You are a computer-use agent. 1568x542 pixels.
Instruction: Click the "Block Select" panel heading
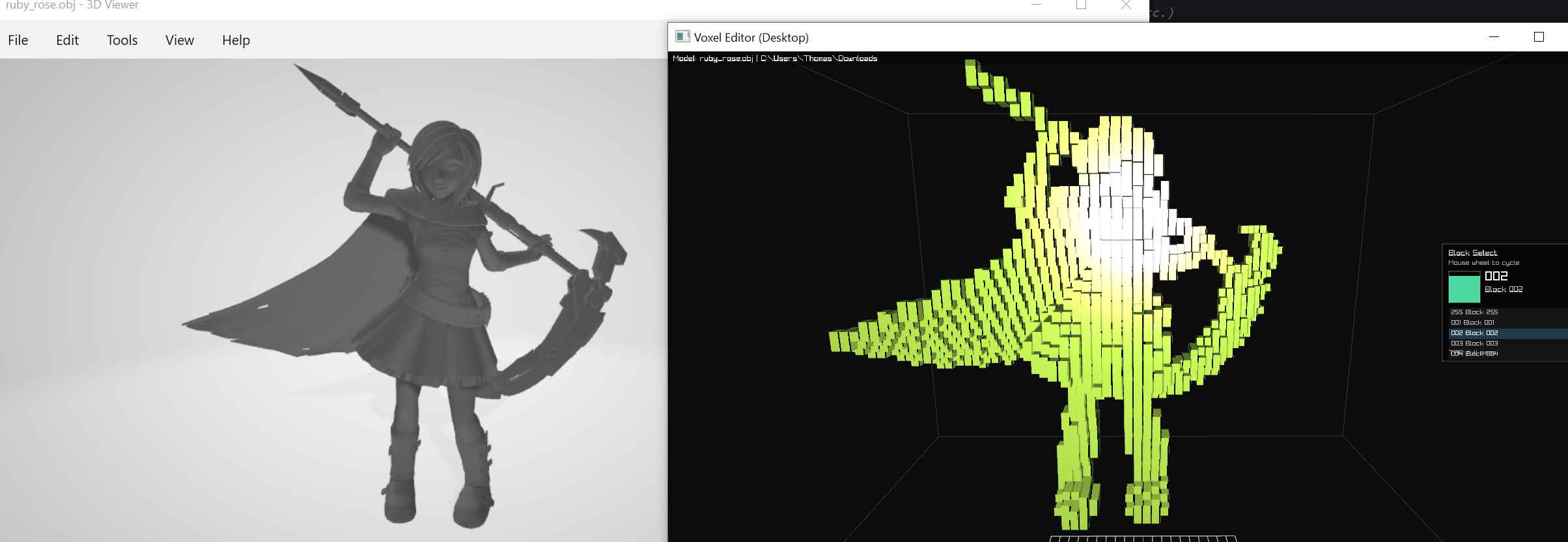tap(1473, 252)
